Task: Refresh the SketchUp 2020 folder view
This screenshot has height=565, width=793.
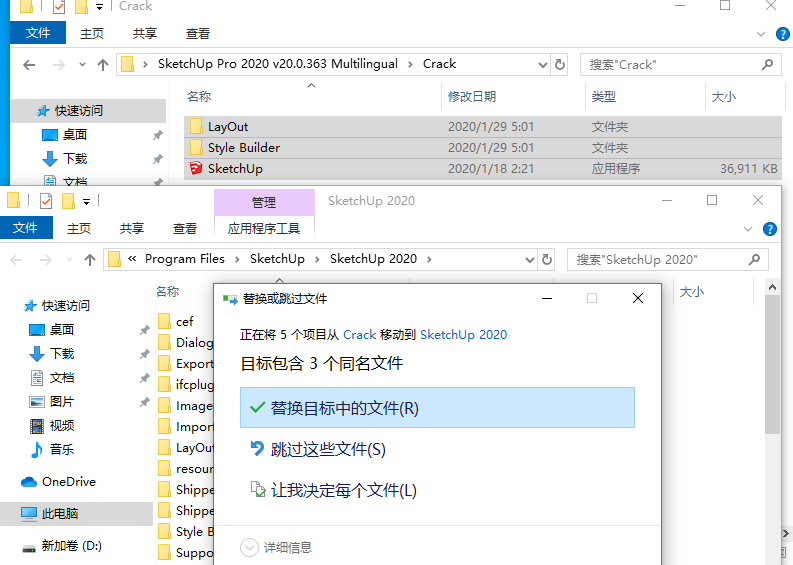Action: click(547, 260)
